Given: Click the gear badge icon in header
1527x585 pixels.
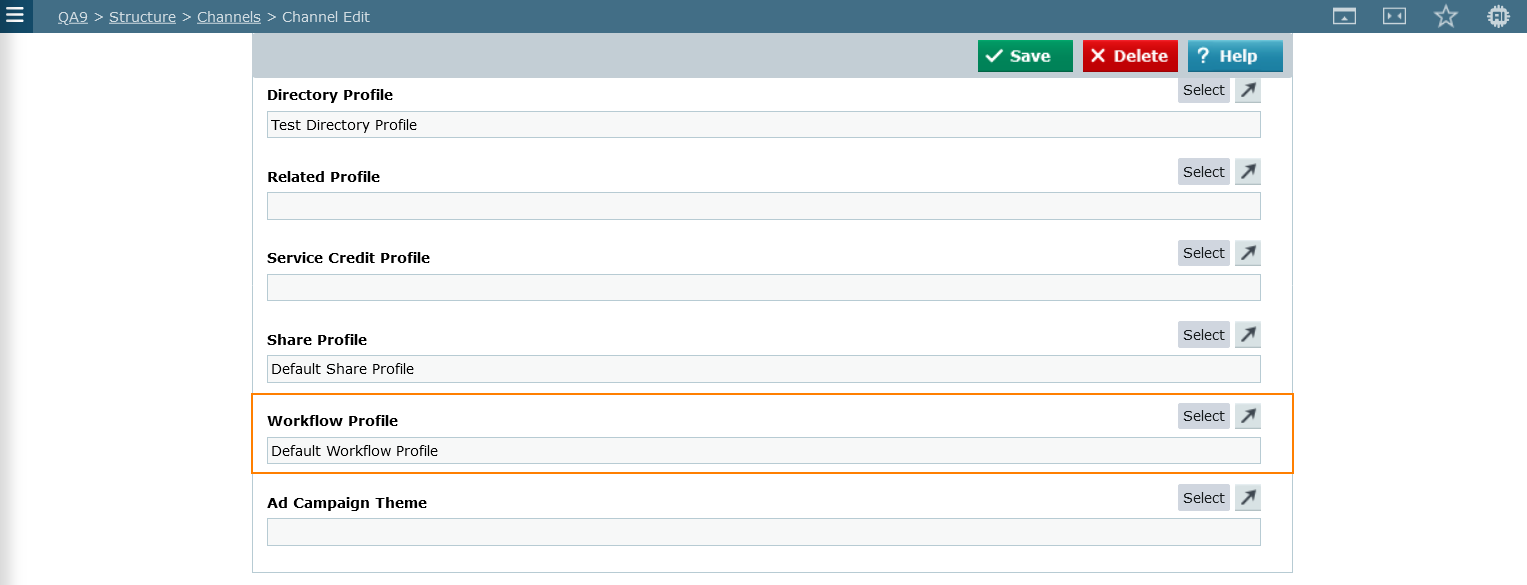Looking at the screenshot, I should click(1498, 16).
